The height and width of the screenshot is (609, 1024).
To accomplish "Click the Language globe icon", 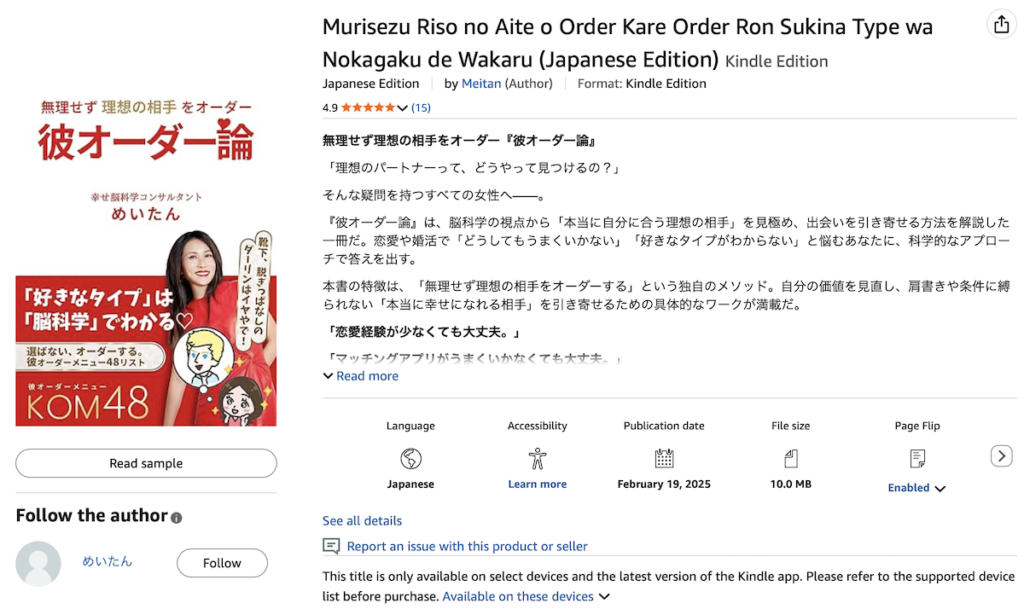I will pos(410,458).
